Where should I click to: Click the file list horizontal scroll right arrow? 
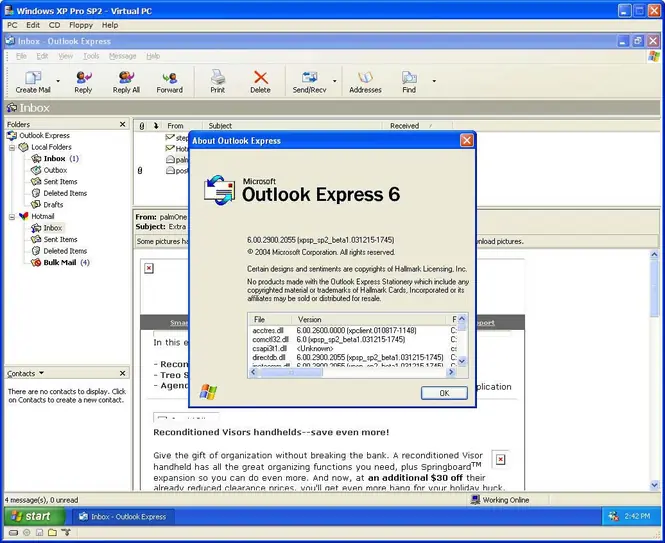tap(451, 372)
